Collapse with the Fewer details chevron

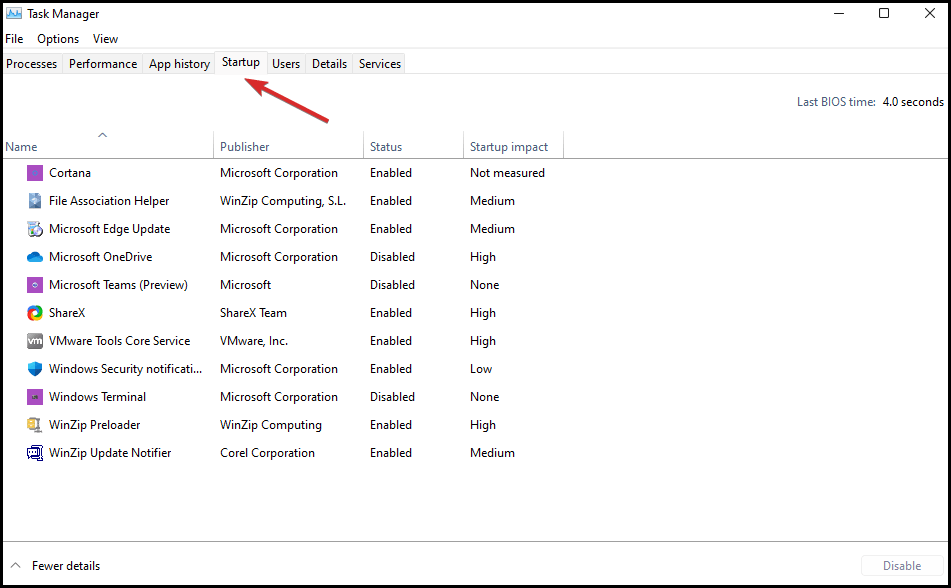16,566
